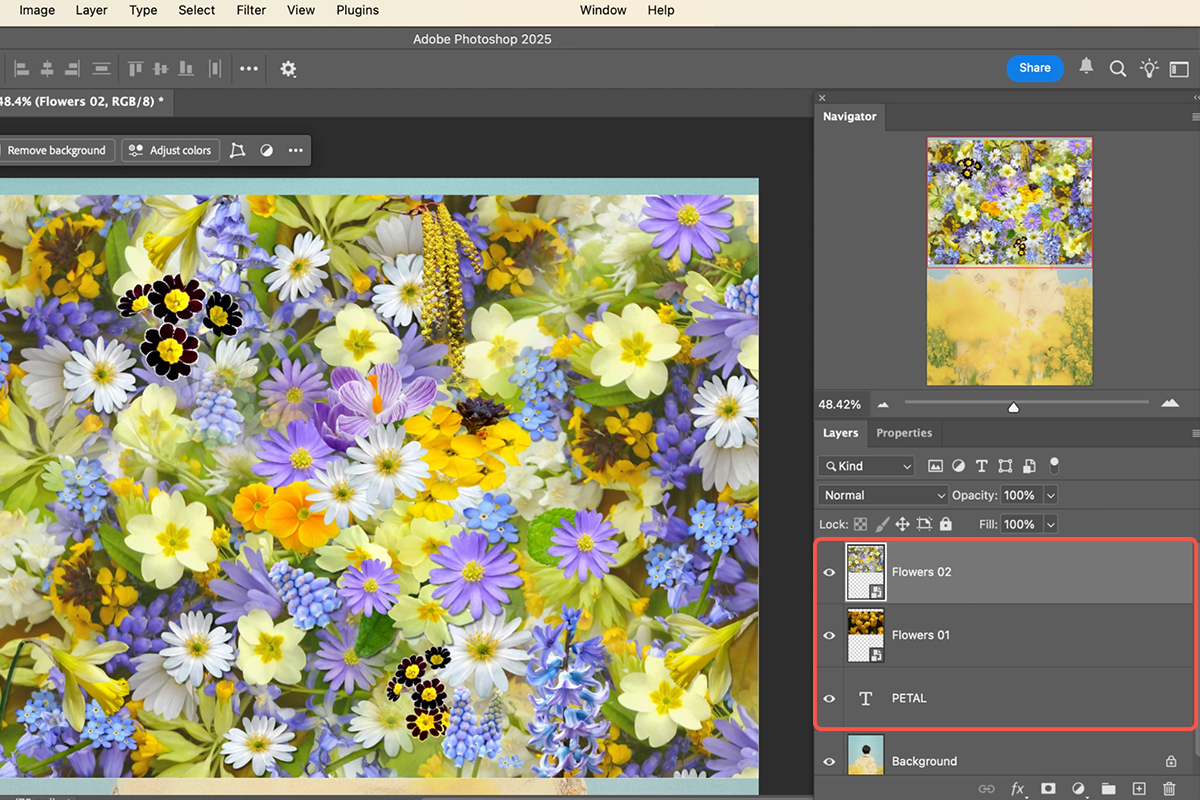This screenshot has height=800, width=1200.
Task: Lock all with the padlock icon
Action: (946, 524)
